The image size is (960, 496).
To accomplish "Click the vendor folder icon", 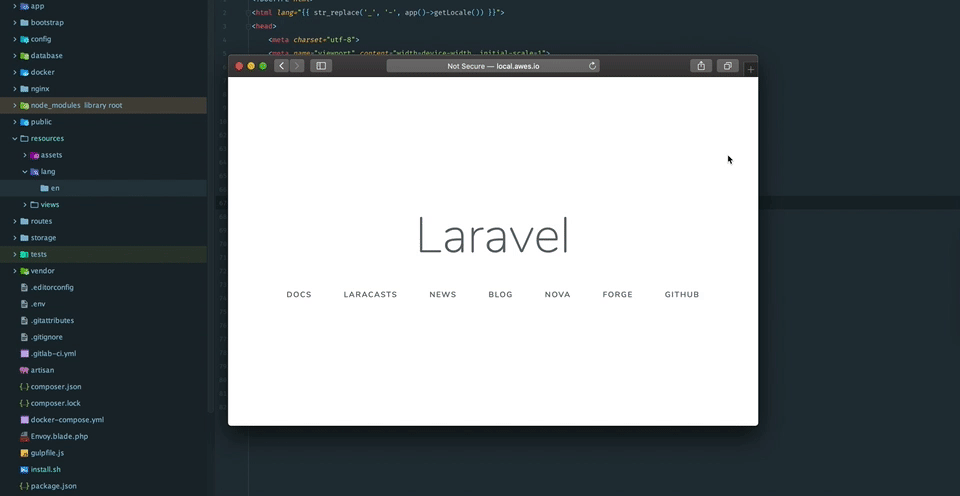I will coord(24,271).
